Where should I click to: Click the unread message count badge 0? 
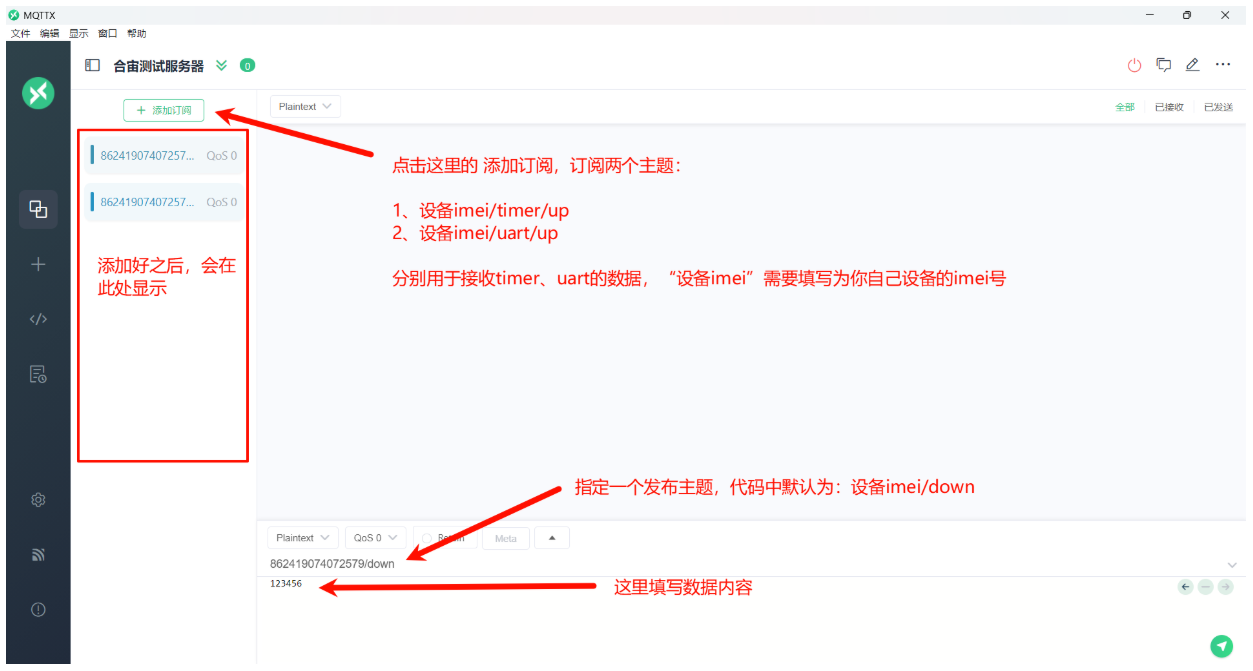pos(247,66)
